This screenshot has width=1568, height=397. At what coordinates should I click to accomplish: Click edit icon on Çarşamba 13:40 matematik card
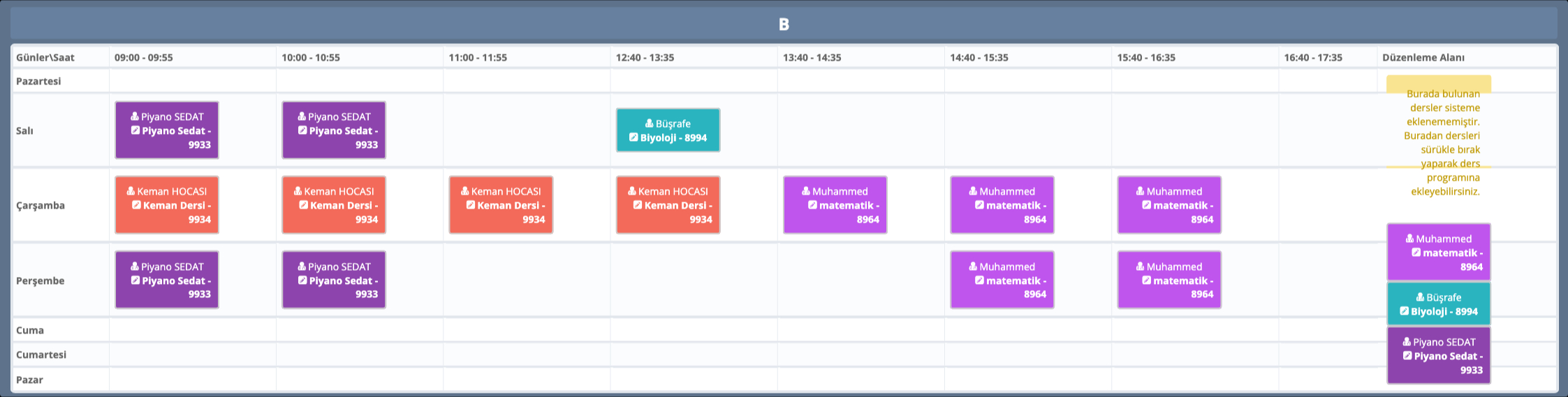coord(812,205)
